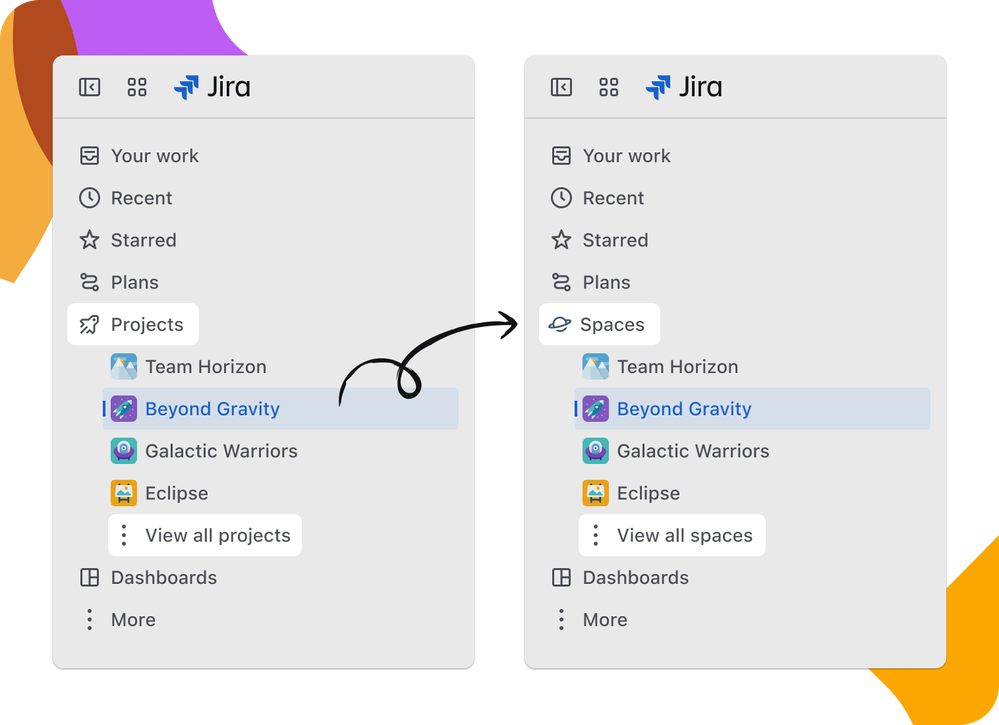Click the Jira logo in the left panel
The width and height of the screenshot is (999, 725).
[x=212, y=87]
